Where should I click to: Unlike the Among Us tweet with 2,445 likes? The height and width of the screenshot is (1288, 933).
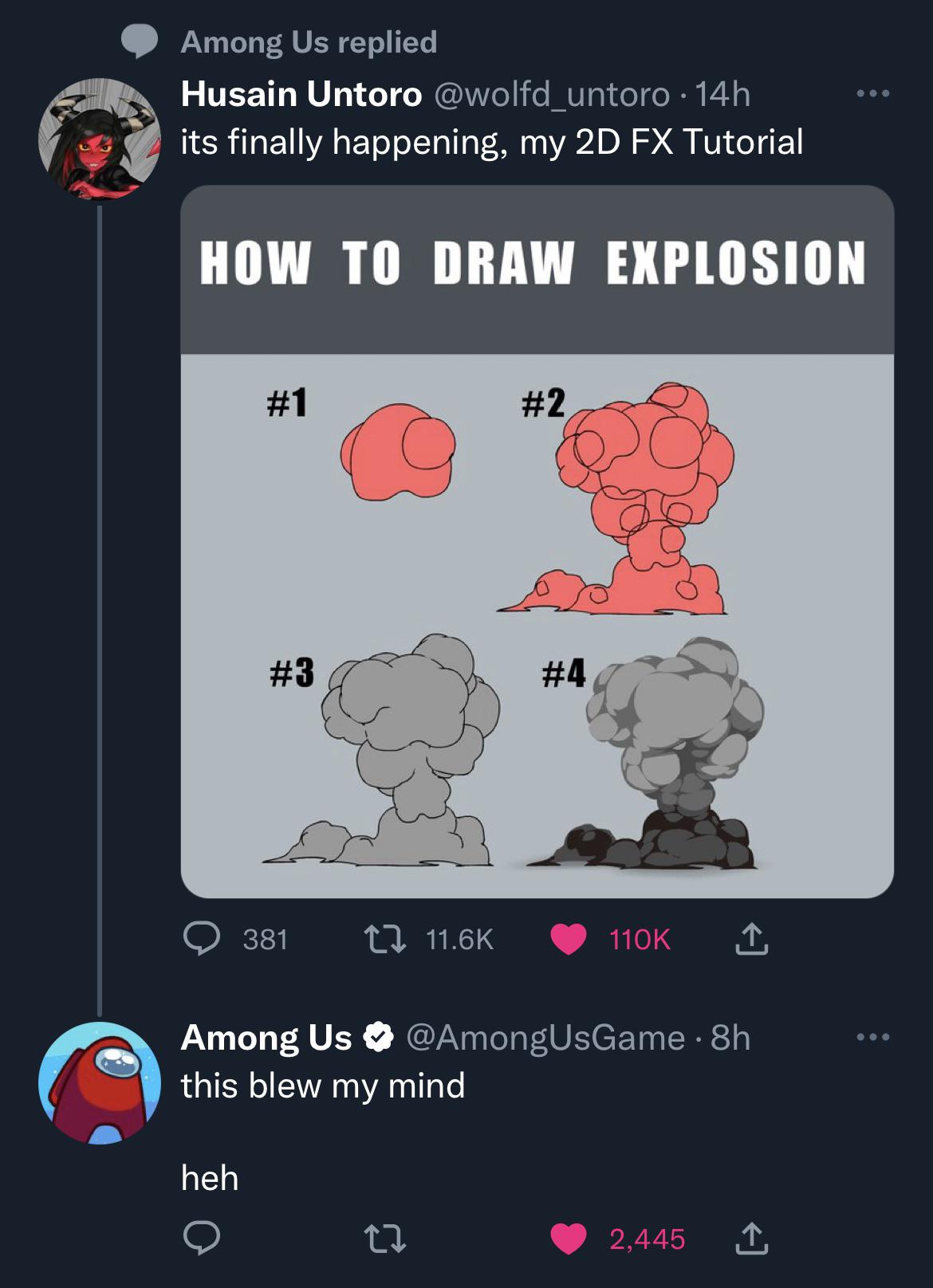tap(568, 1239)
